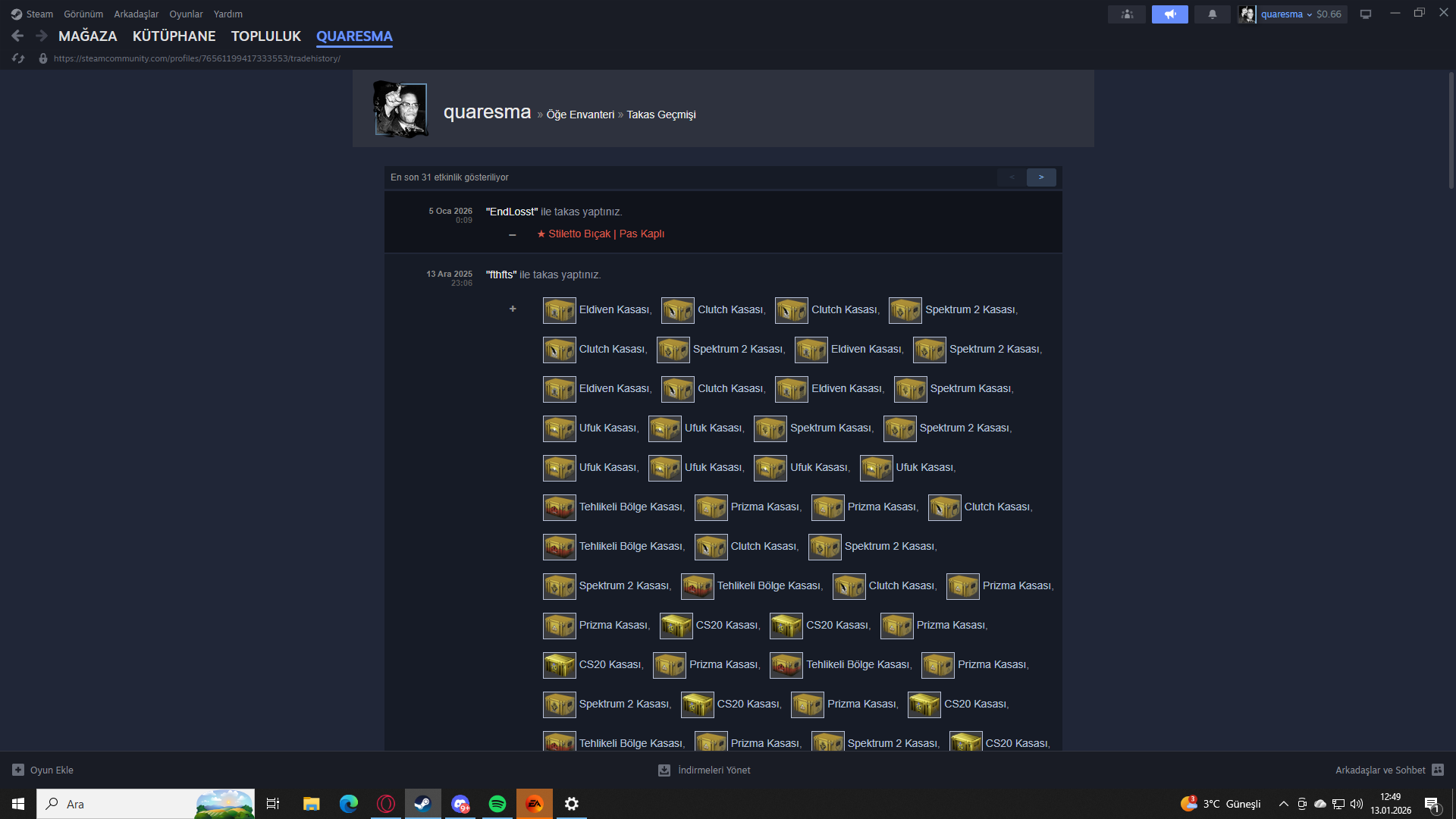Image resolution: width=1456 pixels, height=819 pixels.
Task: Open the Stiletto Bıçak | Pas Kaplı item
Action: (x=601, y=234)
